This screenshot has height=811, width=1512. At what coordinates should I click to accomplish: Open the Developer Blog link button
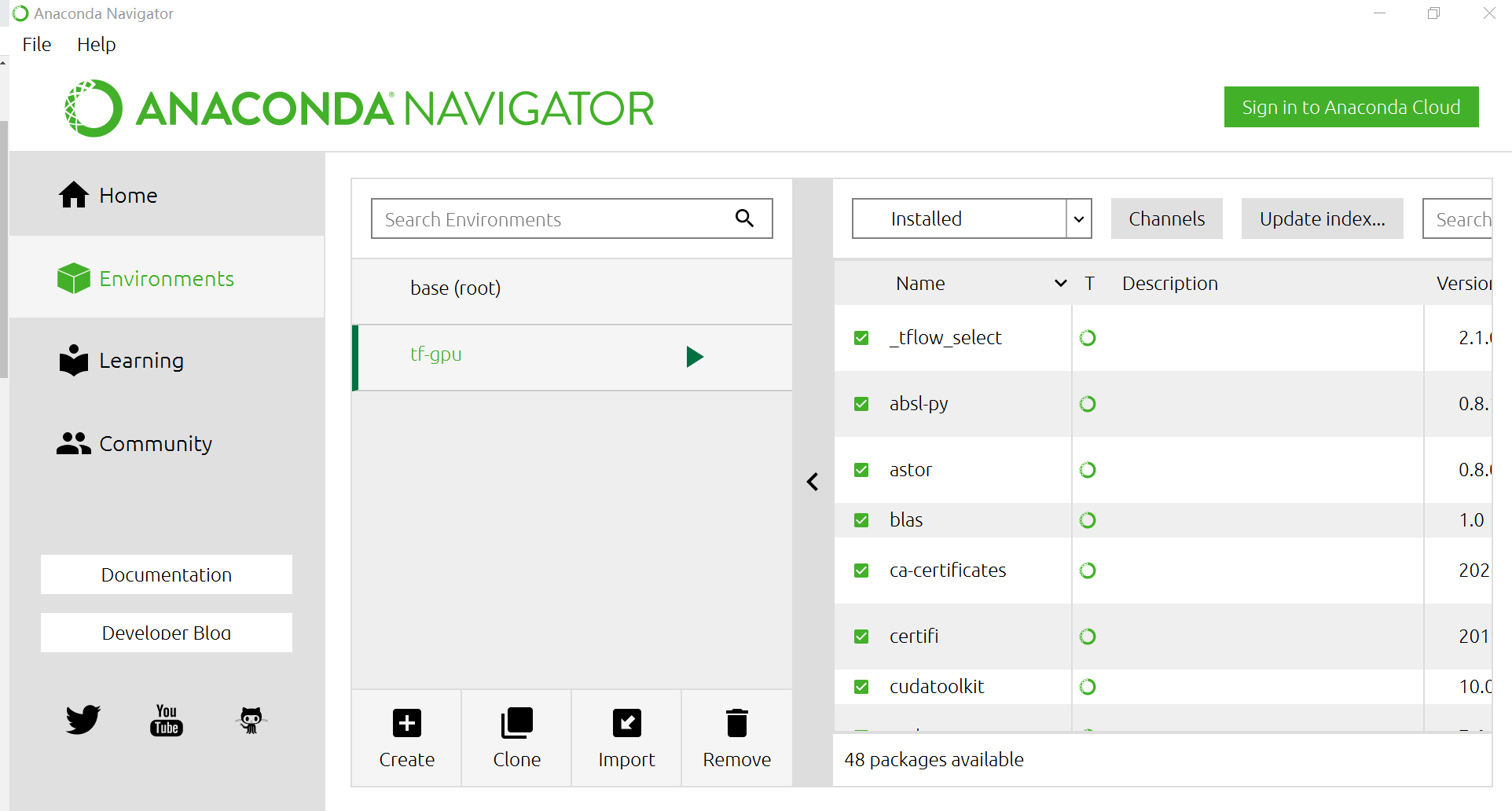(x=167, y=633)
